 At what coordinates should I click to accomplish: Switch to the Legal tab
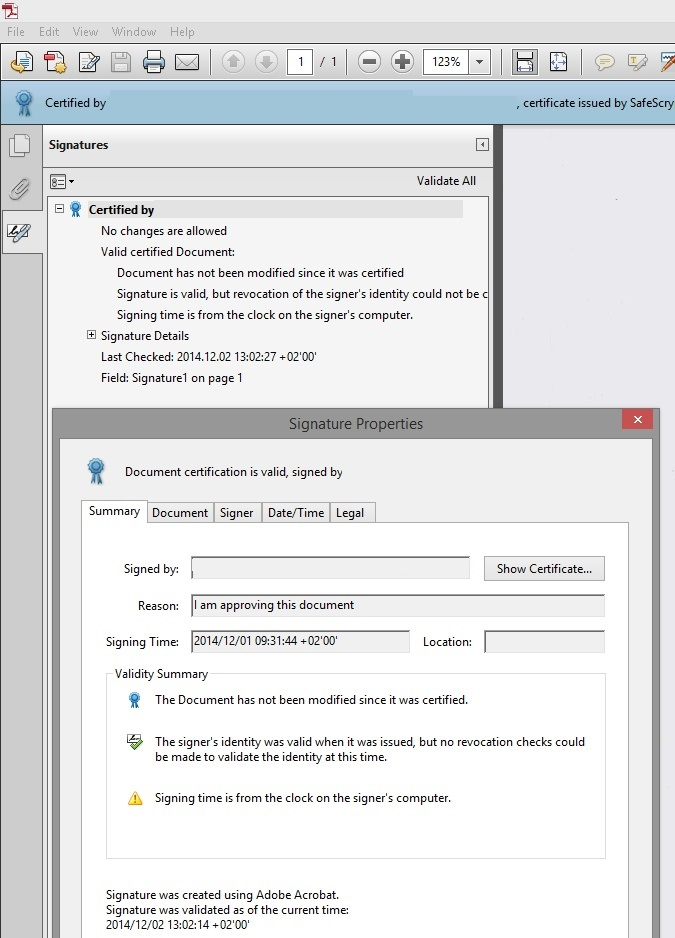pyautogui.click(x=350, y=513)
